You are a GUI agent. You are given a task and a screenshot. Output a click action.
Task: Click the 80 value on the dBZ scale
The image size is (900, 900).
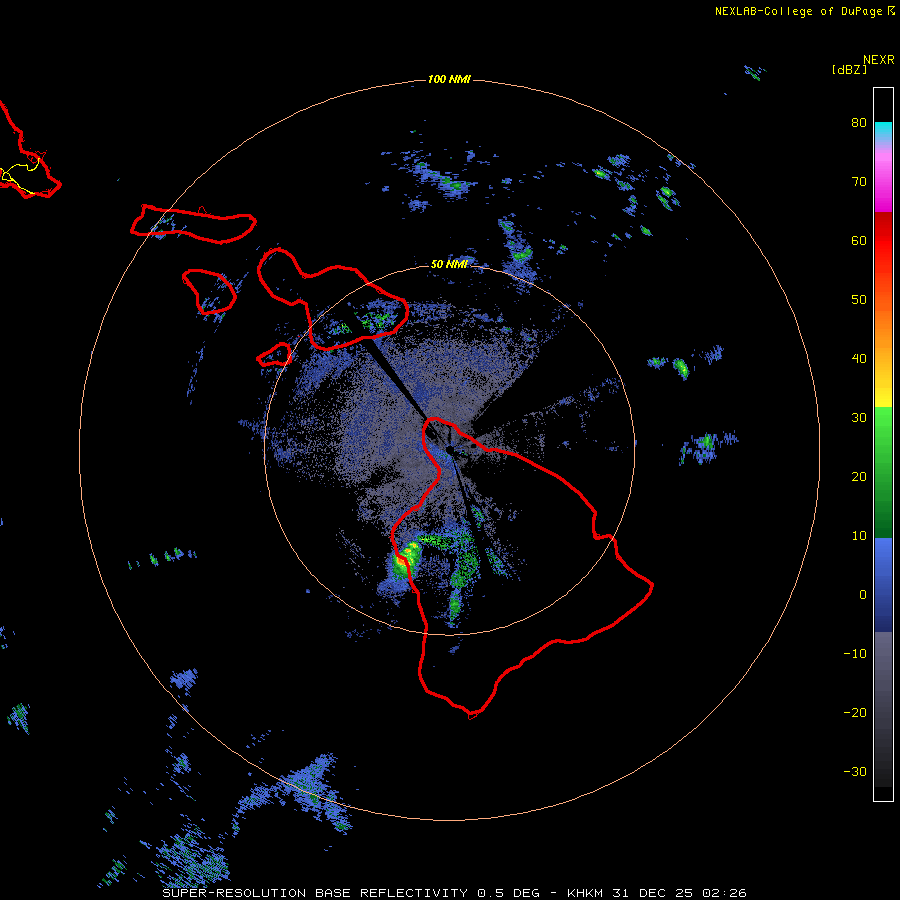(859, 123)
